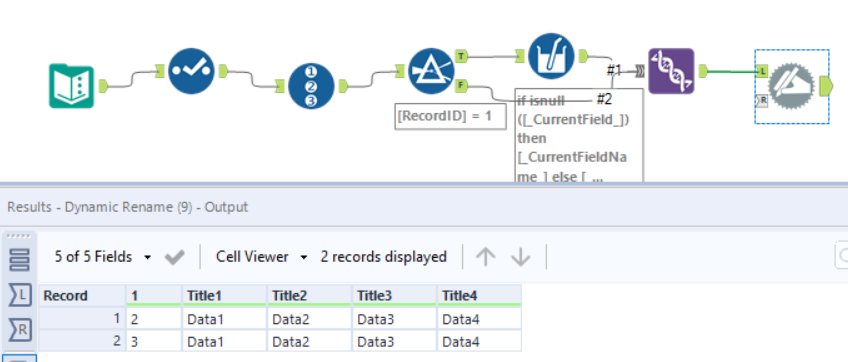Select the Data4 cell in record 2
Screen dimensions: 848x362
click(480, 342)
